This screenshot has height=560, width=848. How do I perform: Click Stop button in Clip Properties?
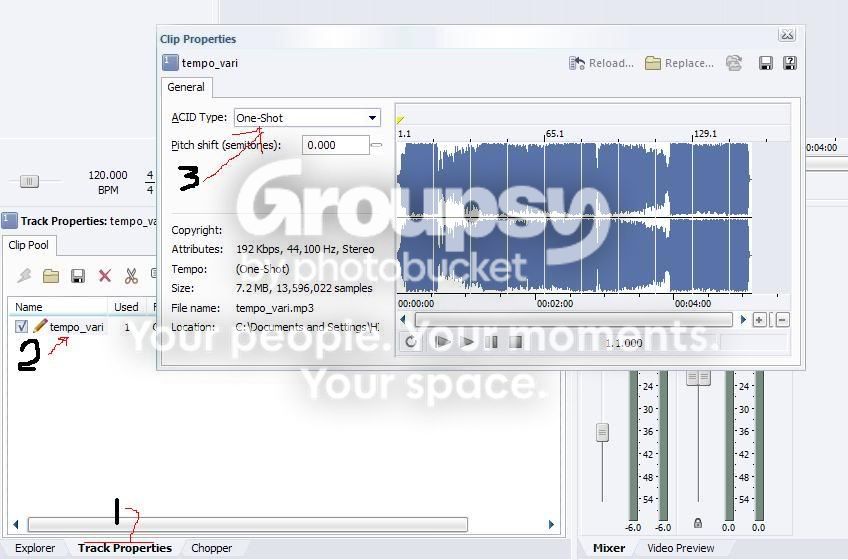[516, 342]
